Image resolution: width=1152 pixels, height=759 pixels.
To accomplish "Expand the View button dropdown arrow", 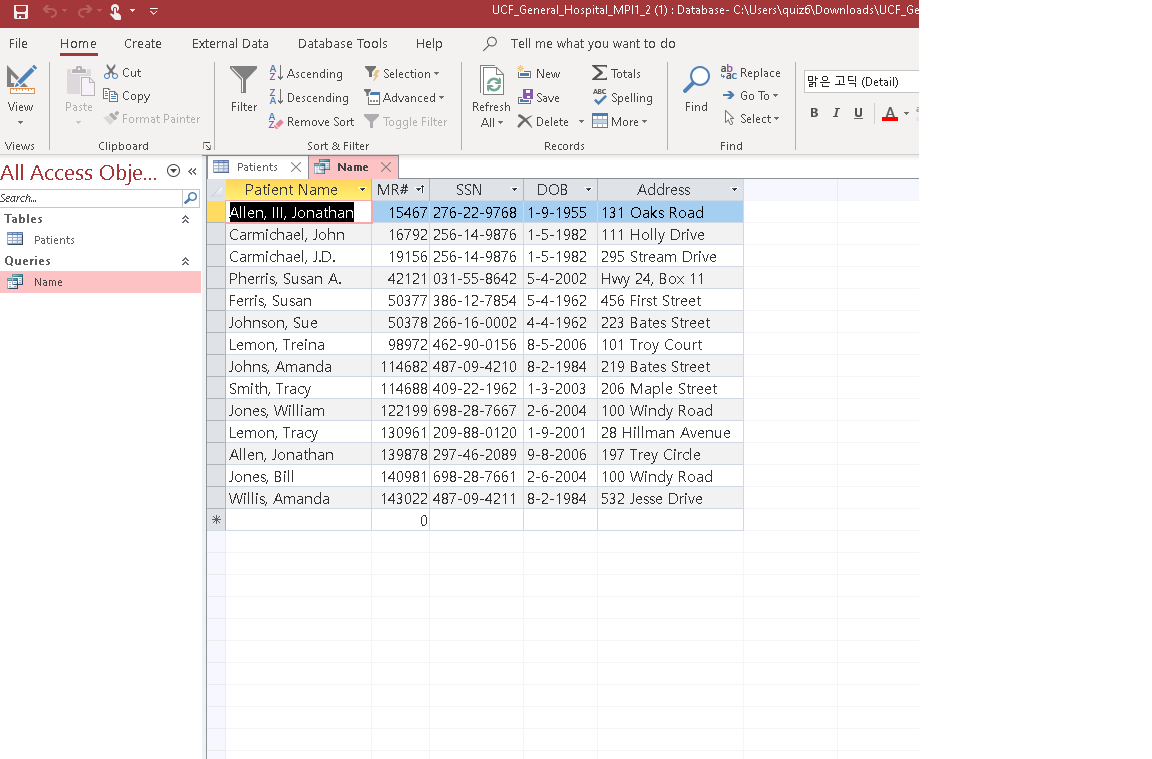I will tap(21, 123).
